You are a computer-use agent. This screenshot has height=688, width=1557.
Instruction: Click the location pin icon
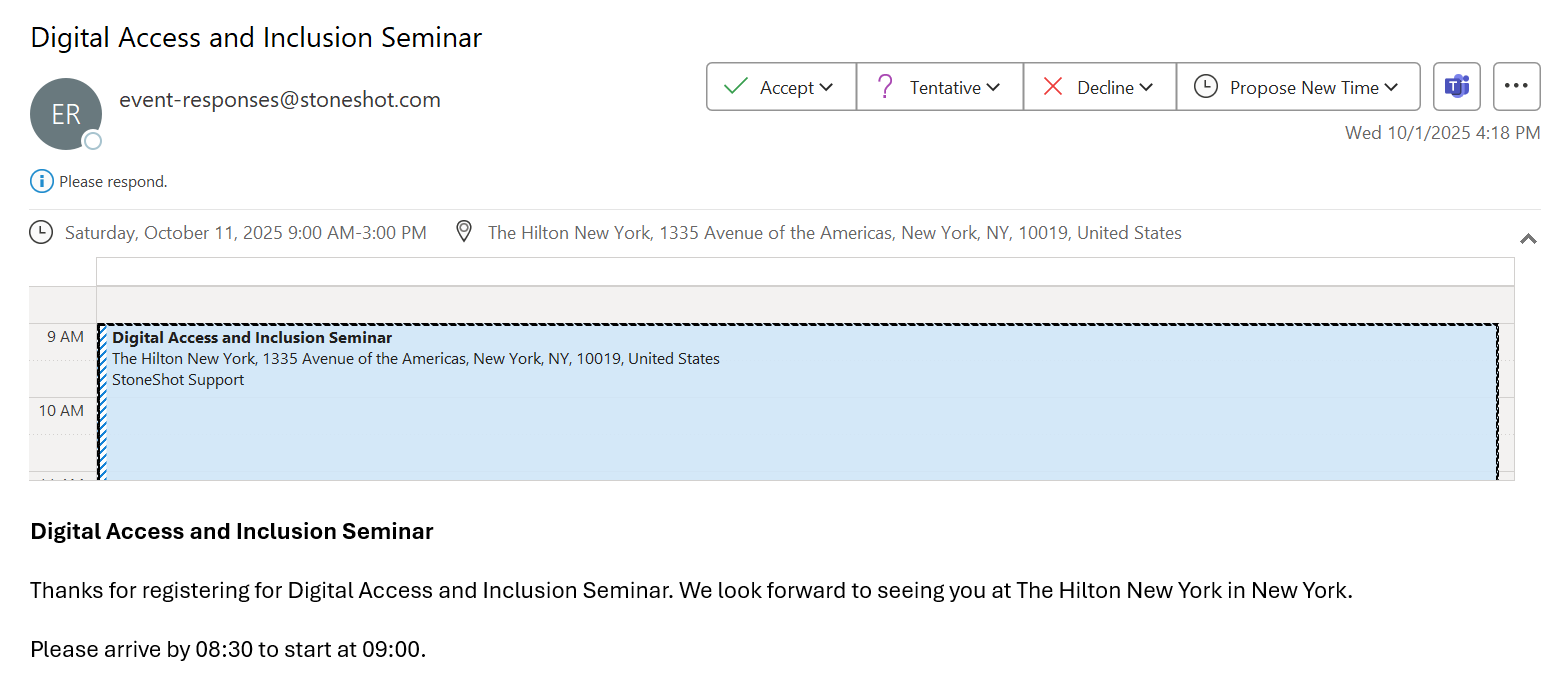point(464,232)
